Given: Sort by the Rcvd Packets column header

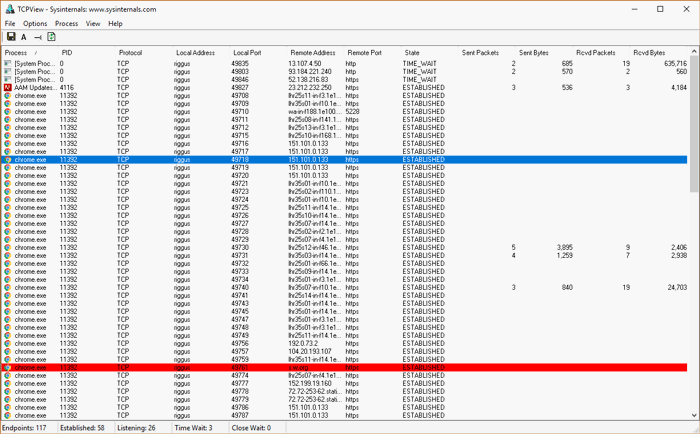Looking at the screenshot, I should point(601,53).
